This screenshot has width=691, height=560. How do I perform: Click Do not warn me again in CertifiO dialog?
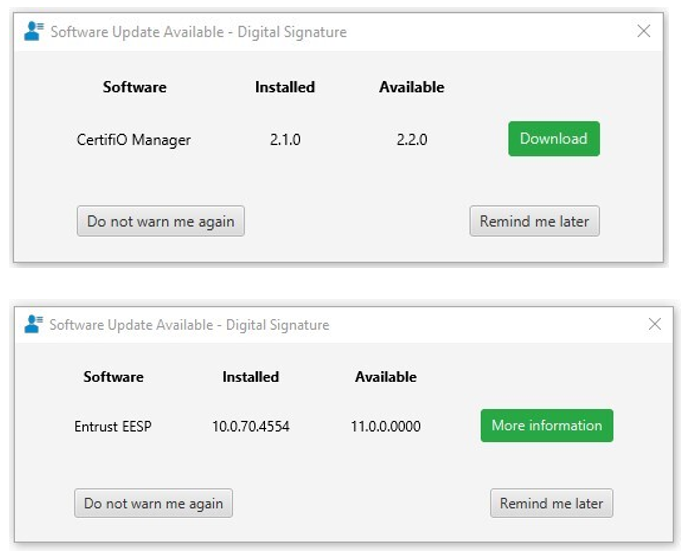click(160, 221)
